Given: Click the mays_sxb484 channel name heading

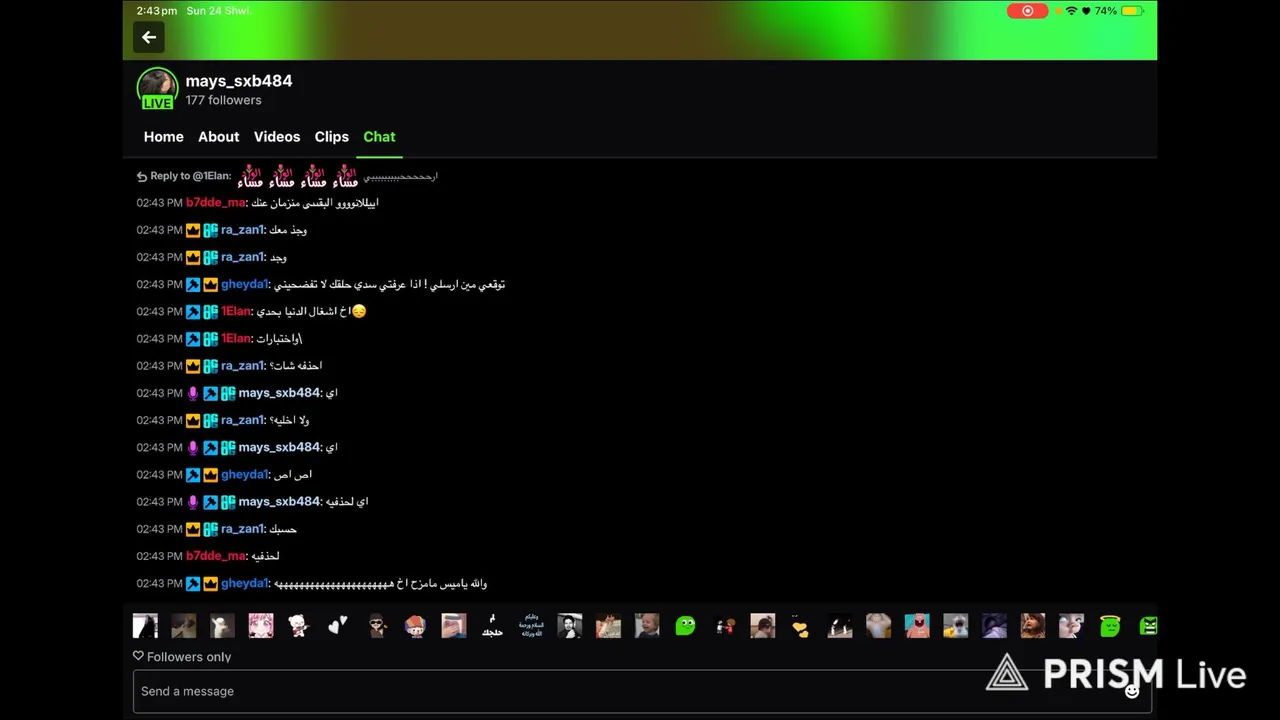Looking at the screenshot, I should [x=239, y=81].
